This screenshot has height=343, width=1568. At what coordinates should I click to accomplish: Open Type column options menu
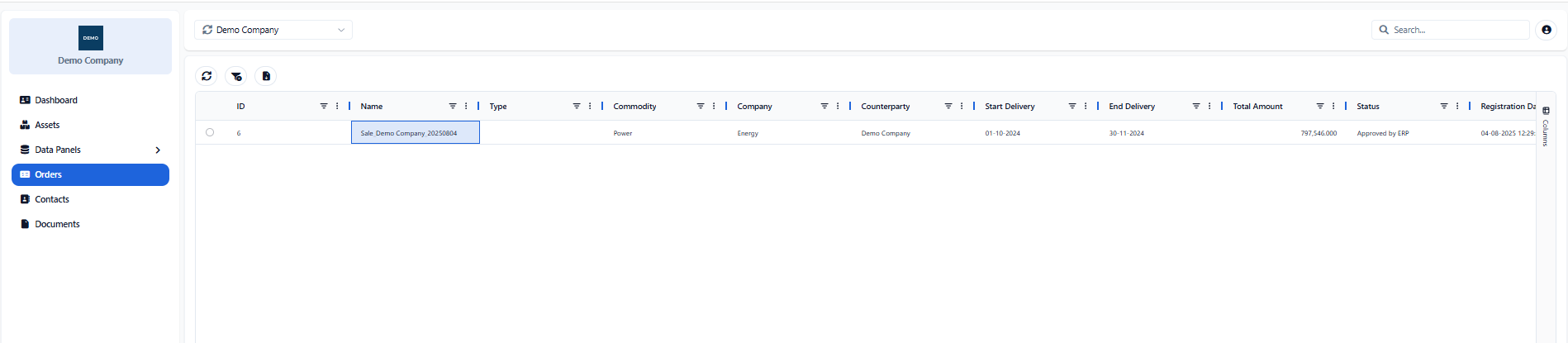point(590,106)
